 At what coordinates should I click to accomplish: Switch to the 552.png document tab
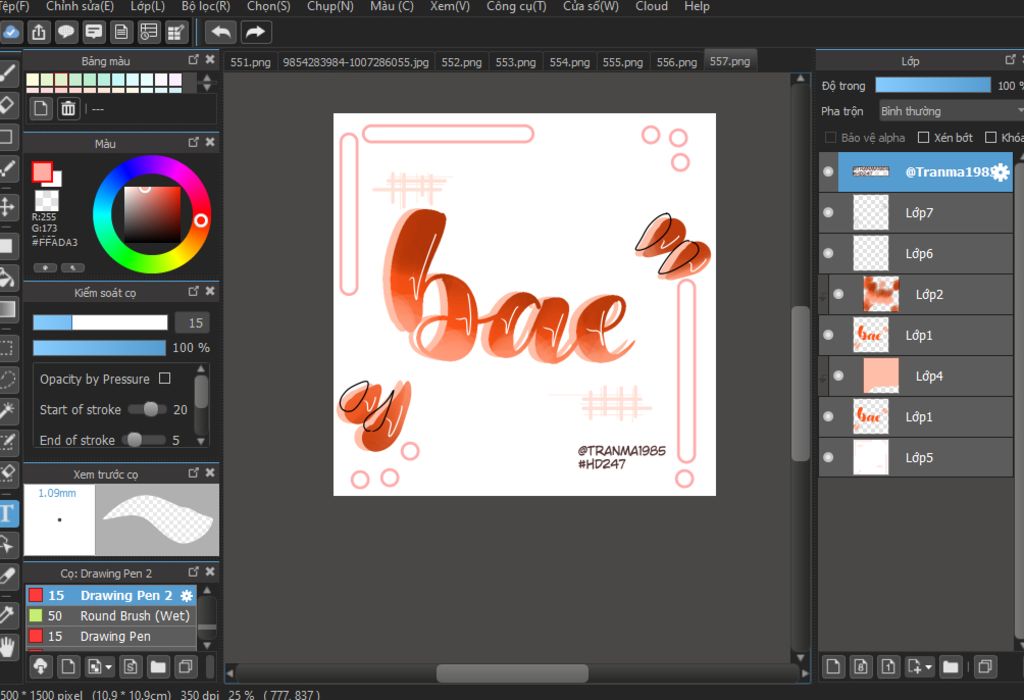tap(461, 62)
